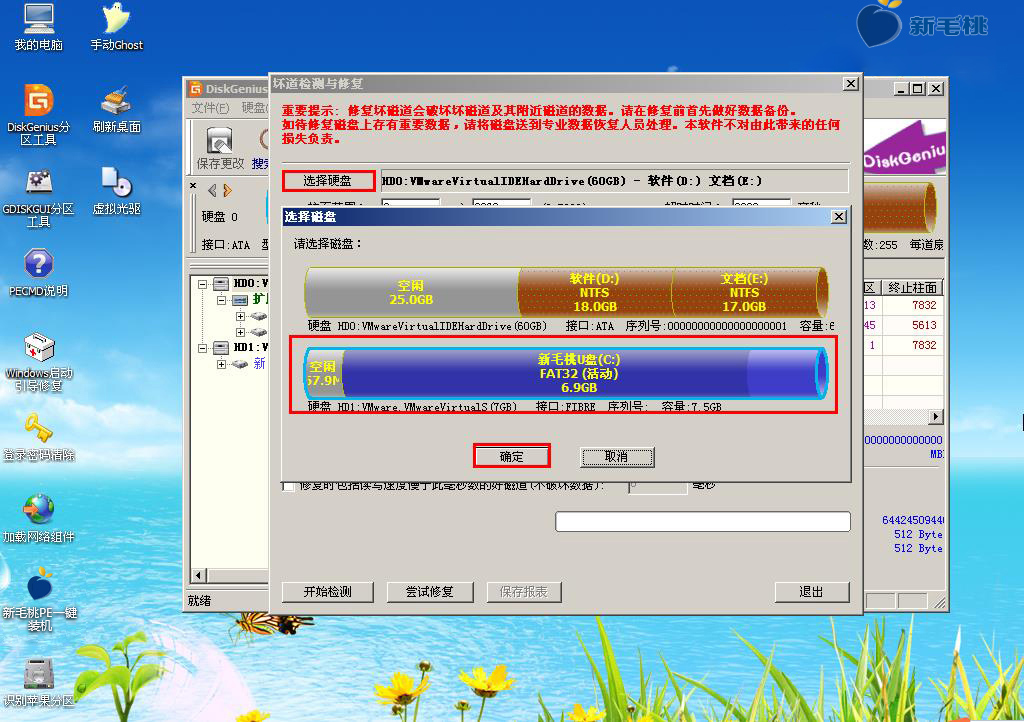The width and height of the screenshot is (1024, 722).
Task: Click the empty progress bar in the dialog
Action: [703, 522]
